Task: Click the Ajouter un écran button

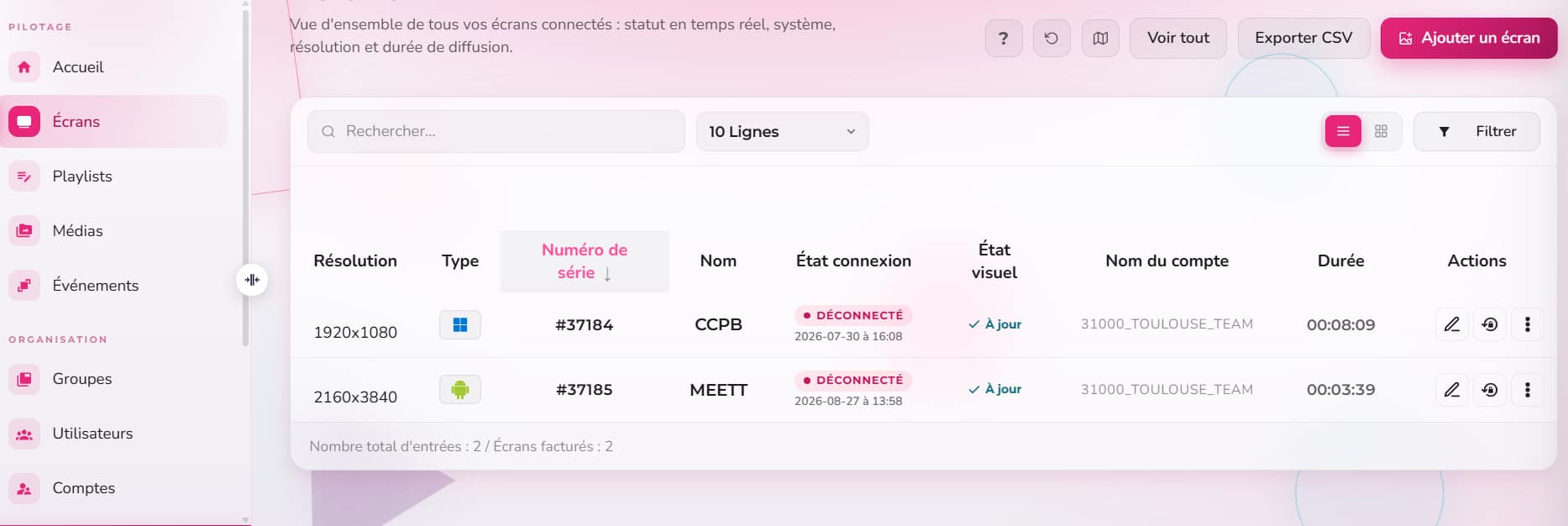Action: (x=1469, y=39)
